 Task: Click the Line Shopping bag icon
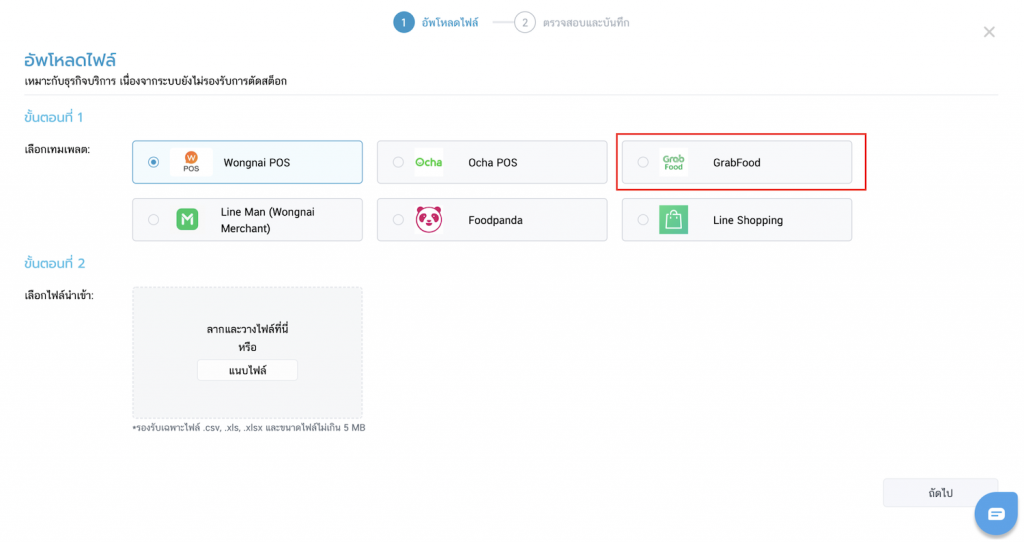(x=673, y=219)
